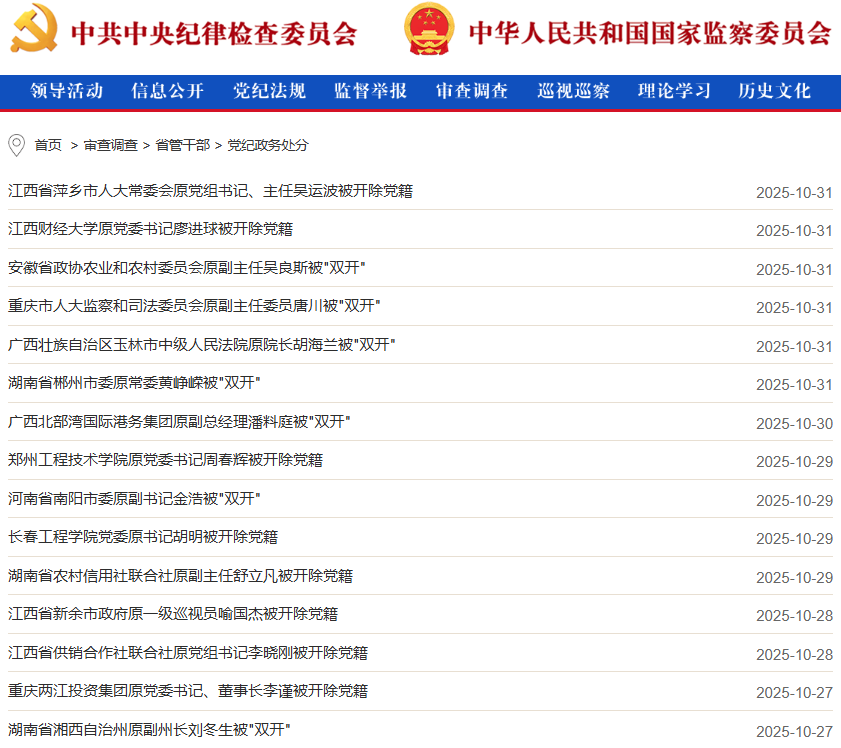
Task: Open the 信息公开 navigation item
Action: pyautogui.click(x=167, y=91)
